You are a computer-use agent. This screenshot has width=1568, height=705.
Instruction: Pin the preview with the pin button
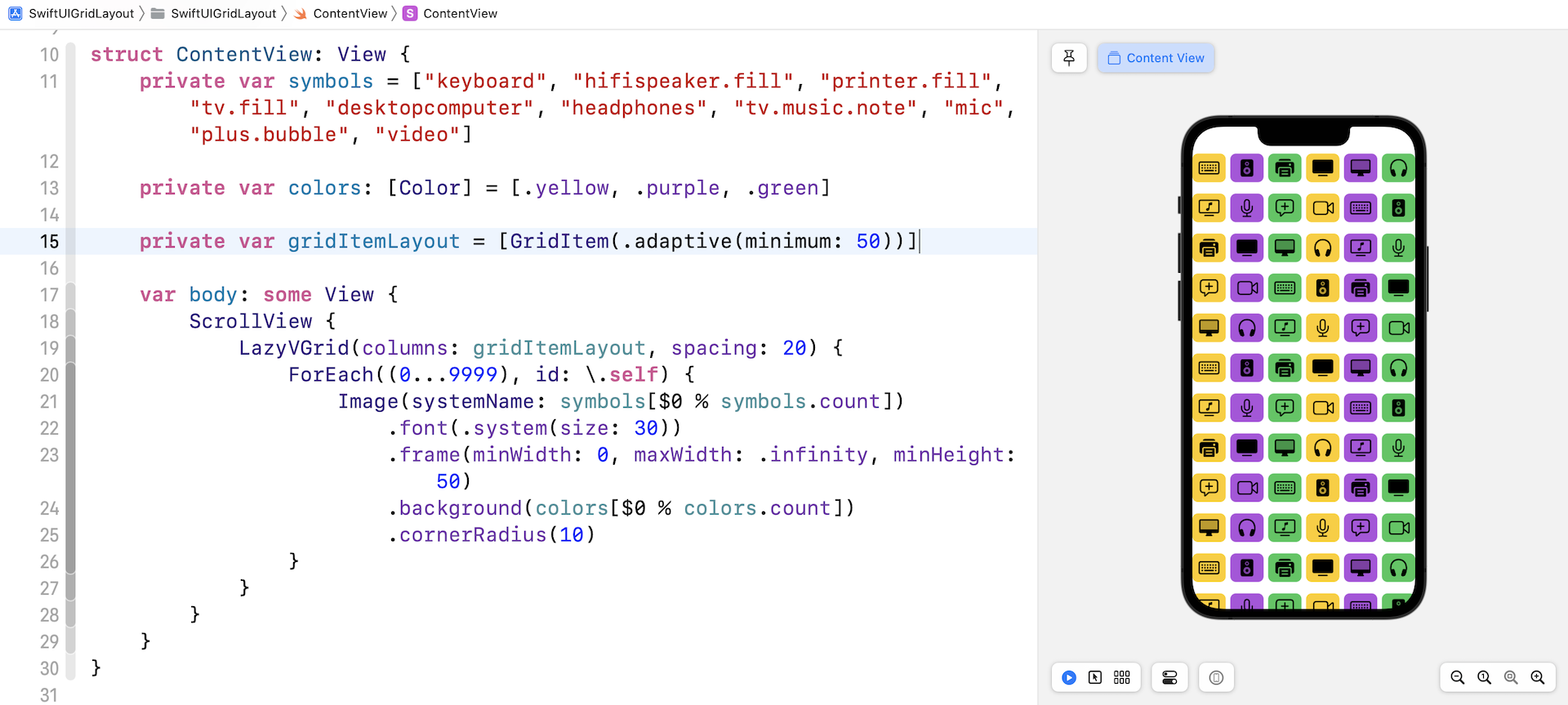(1069, 58)
